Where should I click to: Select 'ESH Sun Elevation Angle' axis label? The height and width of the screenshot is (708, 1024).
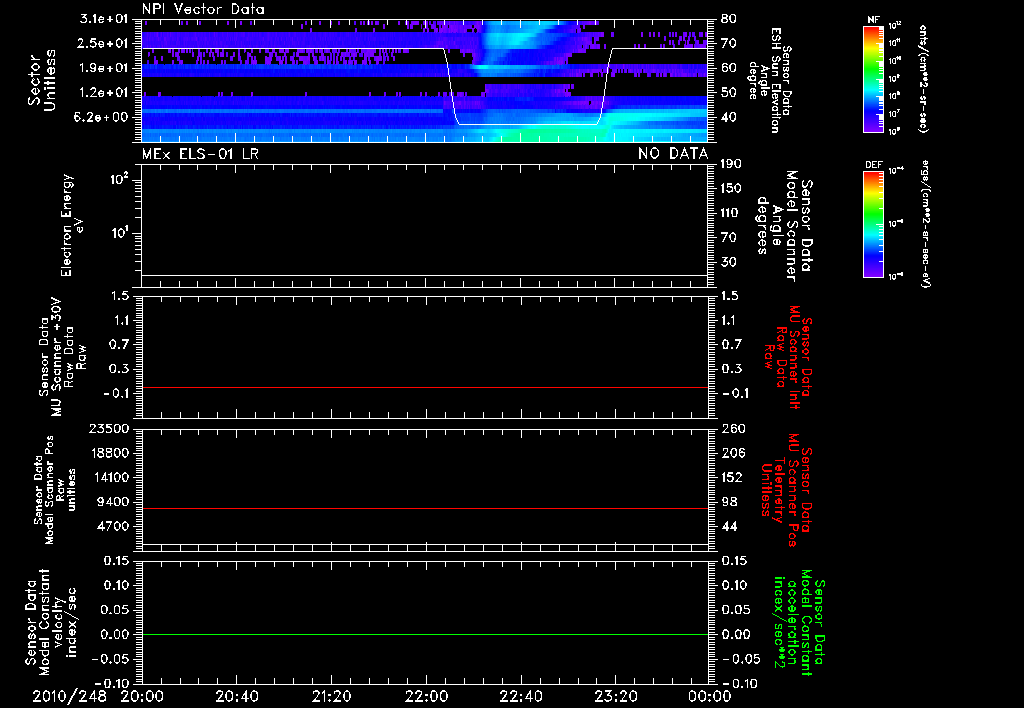click(769, 80)
